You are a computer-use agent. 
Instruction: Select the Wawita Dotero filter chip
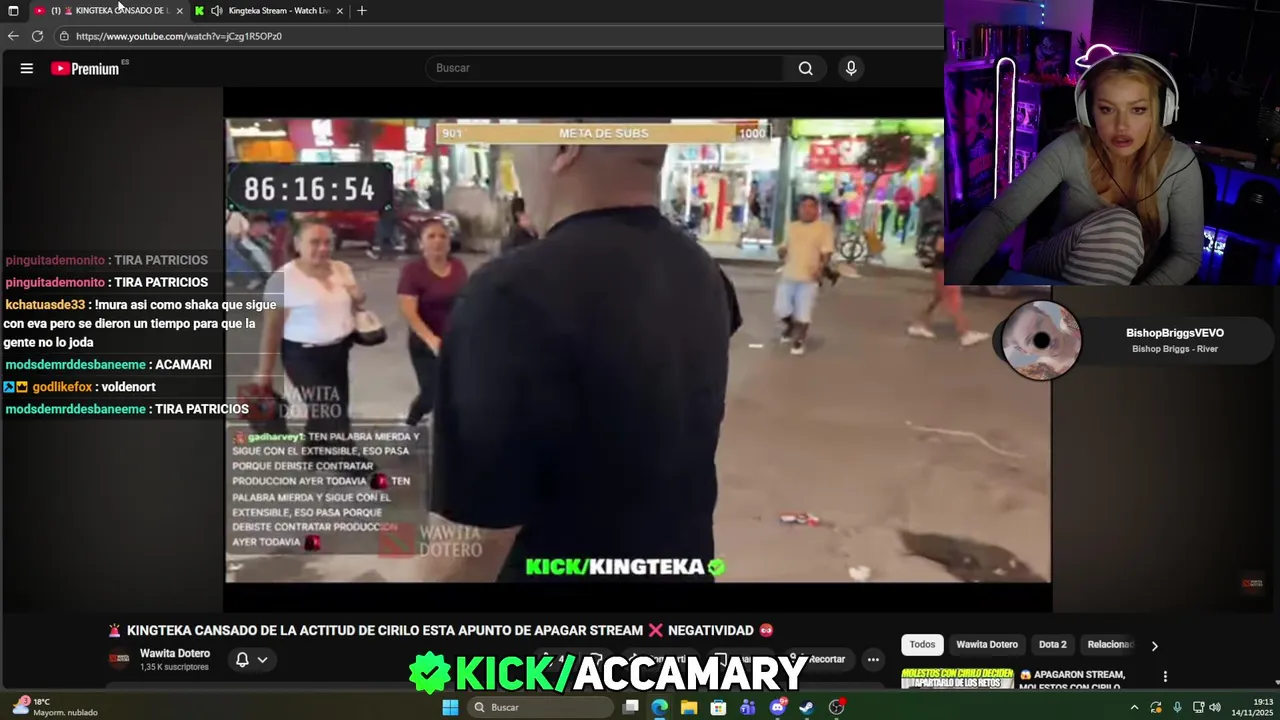[x=987, y=645]
